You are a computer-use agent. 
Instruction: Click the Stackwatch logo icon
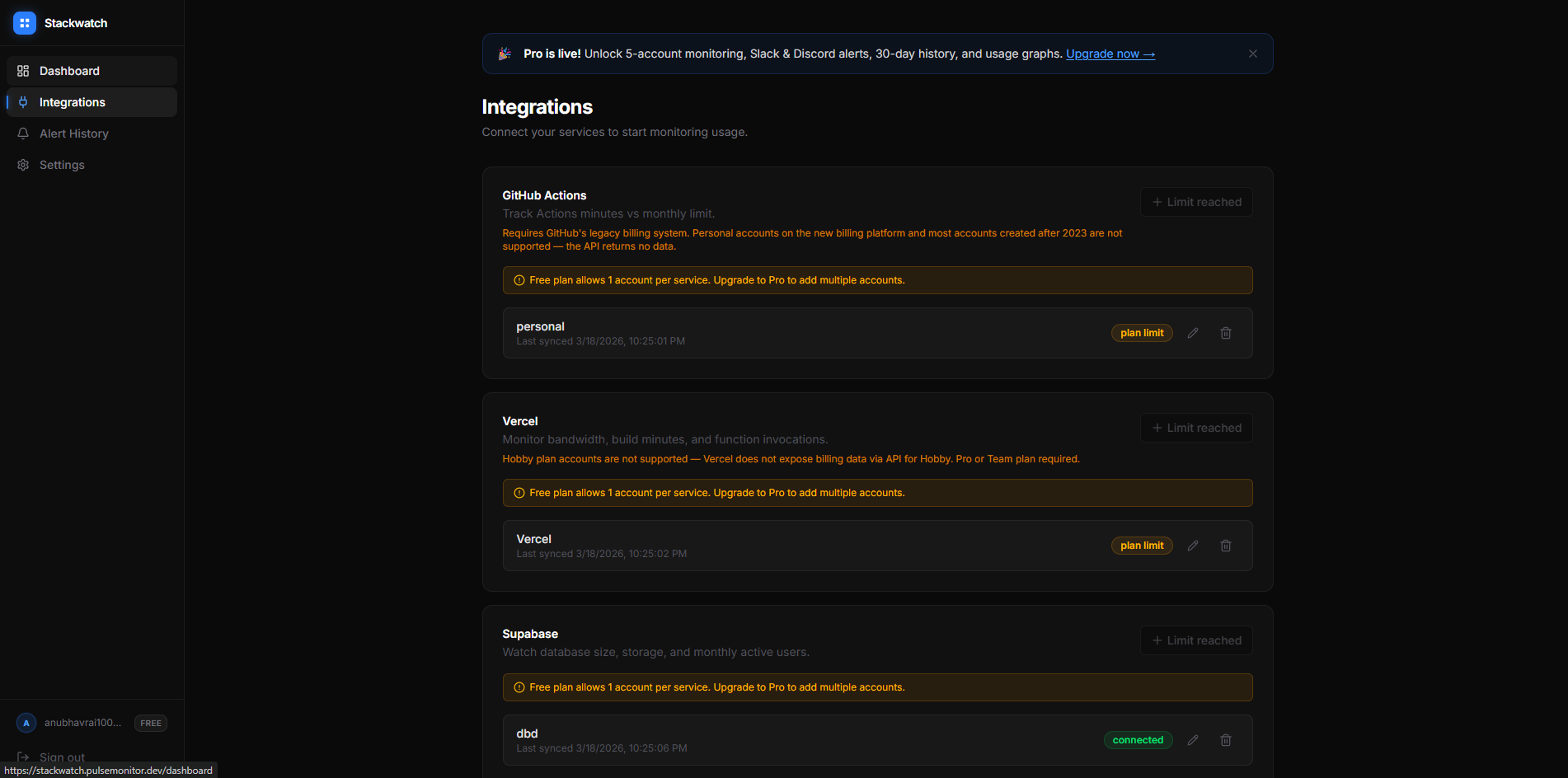pos(25,22)
